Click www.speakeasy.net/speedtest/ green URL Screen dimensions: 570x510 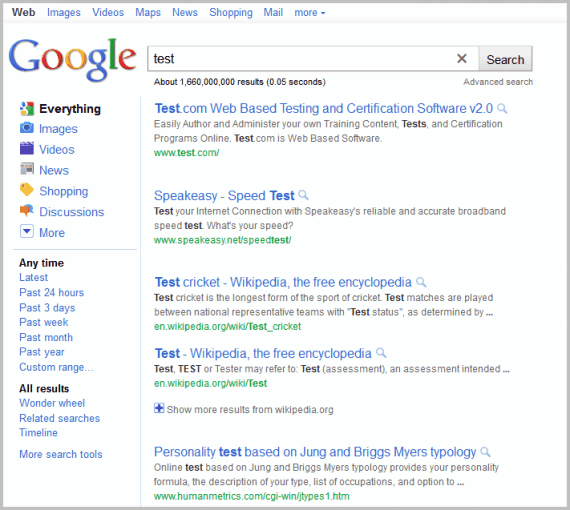pyautogui.click(x=222, y=240)
